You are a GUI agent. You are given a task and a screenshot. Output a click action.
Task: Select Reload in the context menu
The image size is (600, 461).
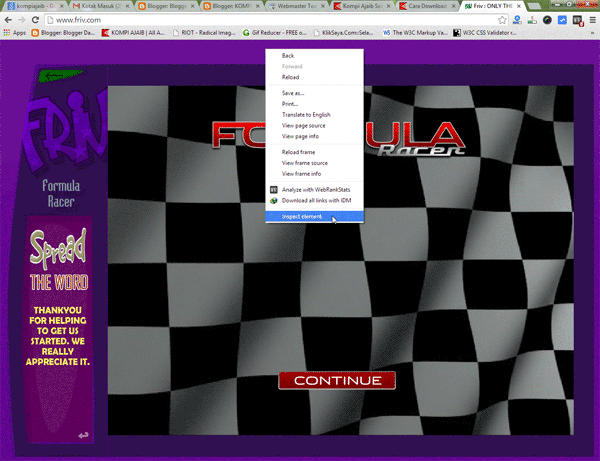315,77
